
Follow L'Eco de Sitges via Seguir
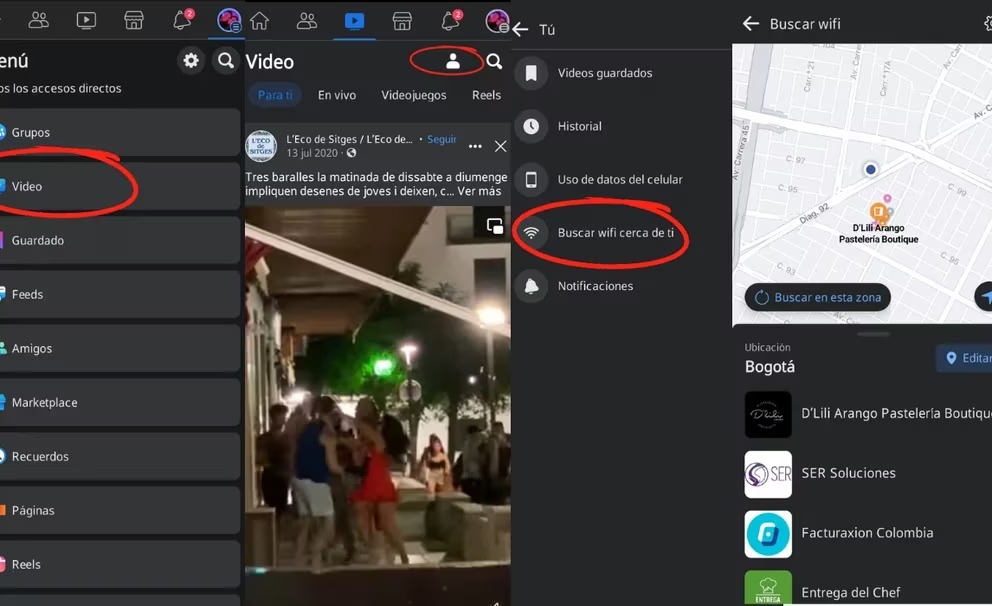[442, 139]
